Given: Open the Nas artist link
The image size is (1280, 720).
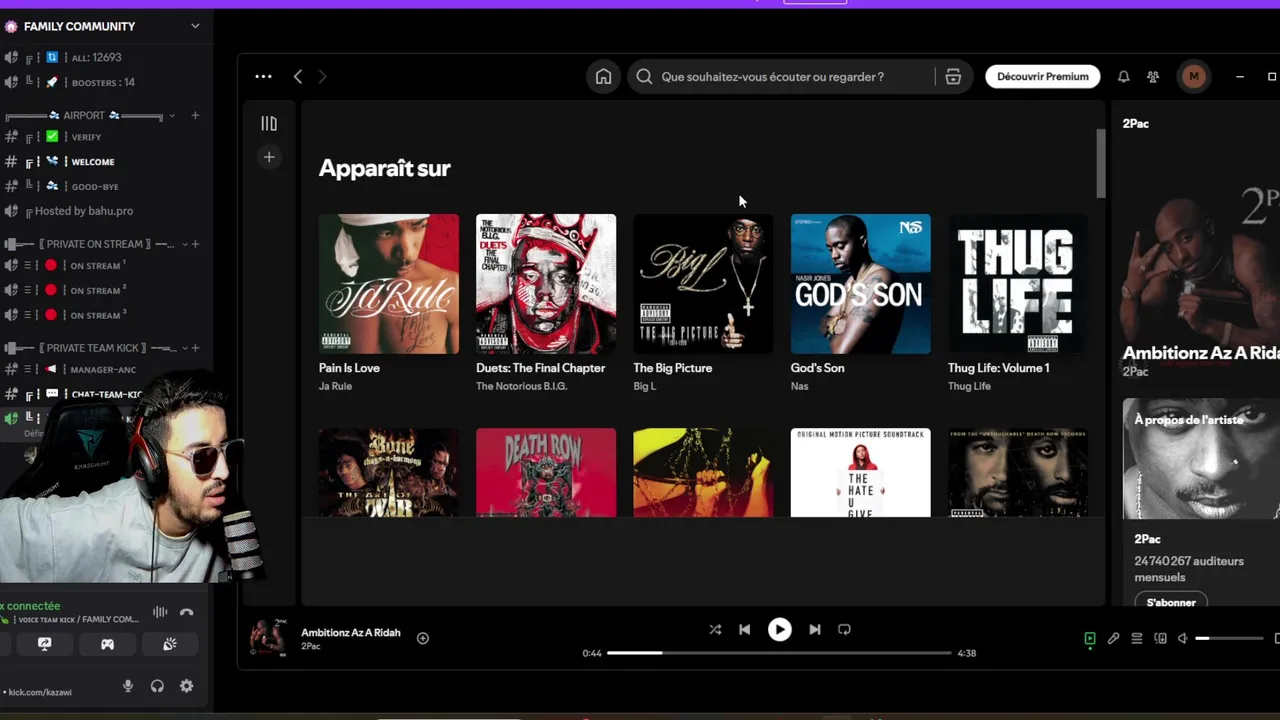Looking at the screenshot, I should click(799, 386).
